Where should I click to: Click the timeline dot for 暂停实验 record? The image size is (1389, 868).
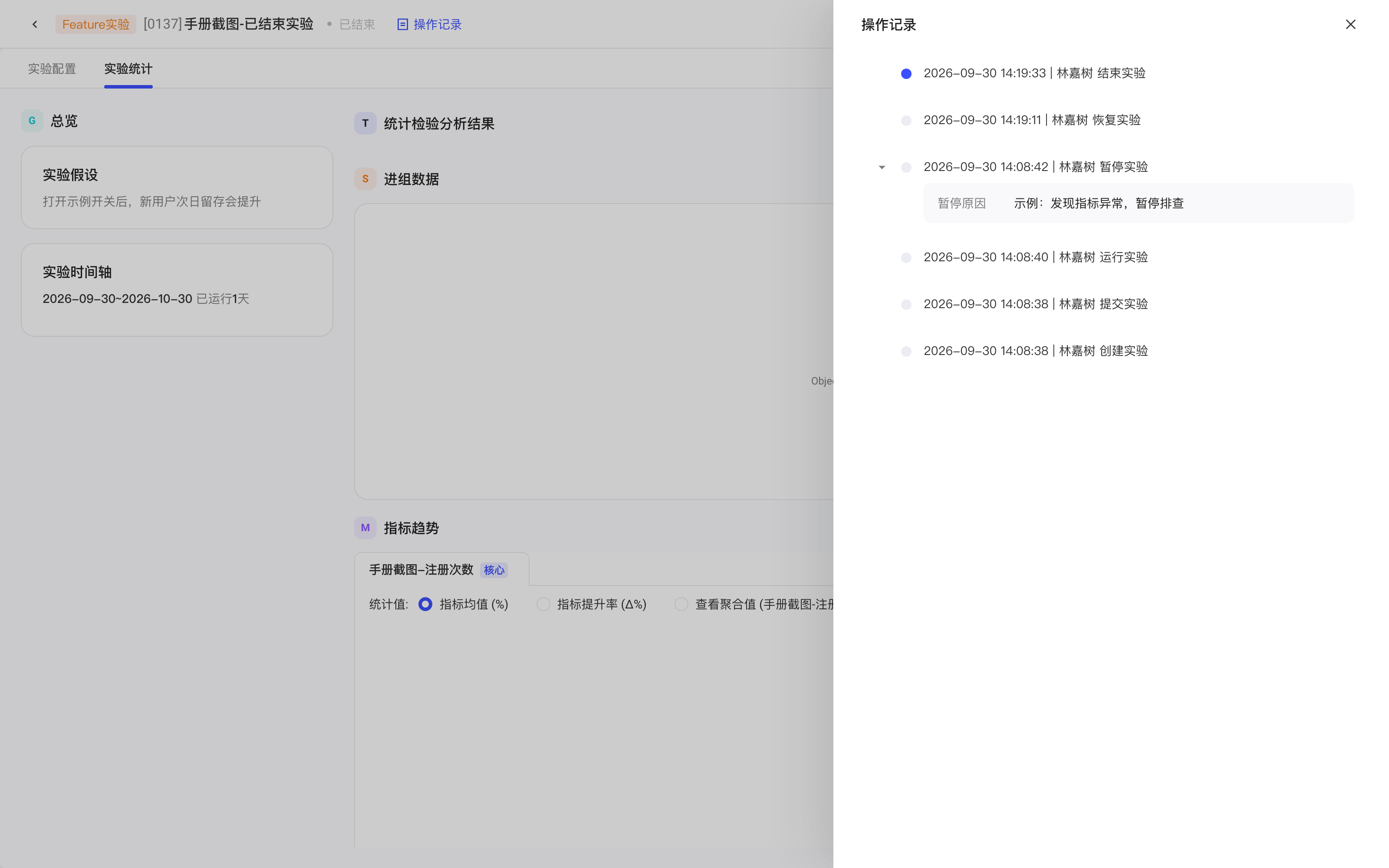[x=906, y=167]
